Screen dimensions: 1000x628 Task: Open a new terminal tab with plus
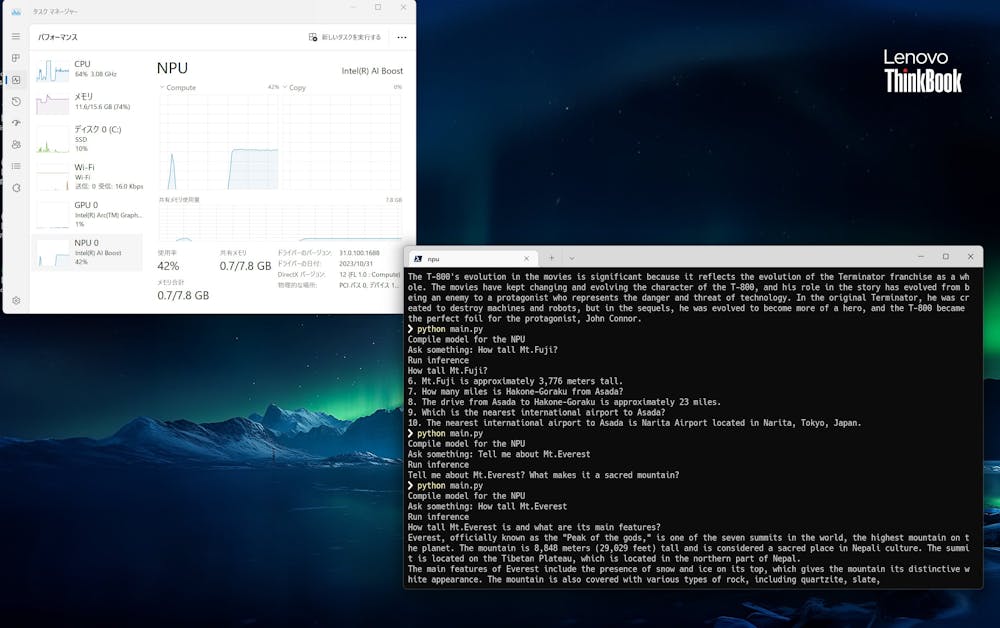tap(552, 258)
